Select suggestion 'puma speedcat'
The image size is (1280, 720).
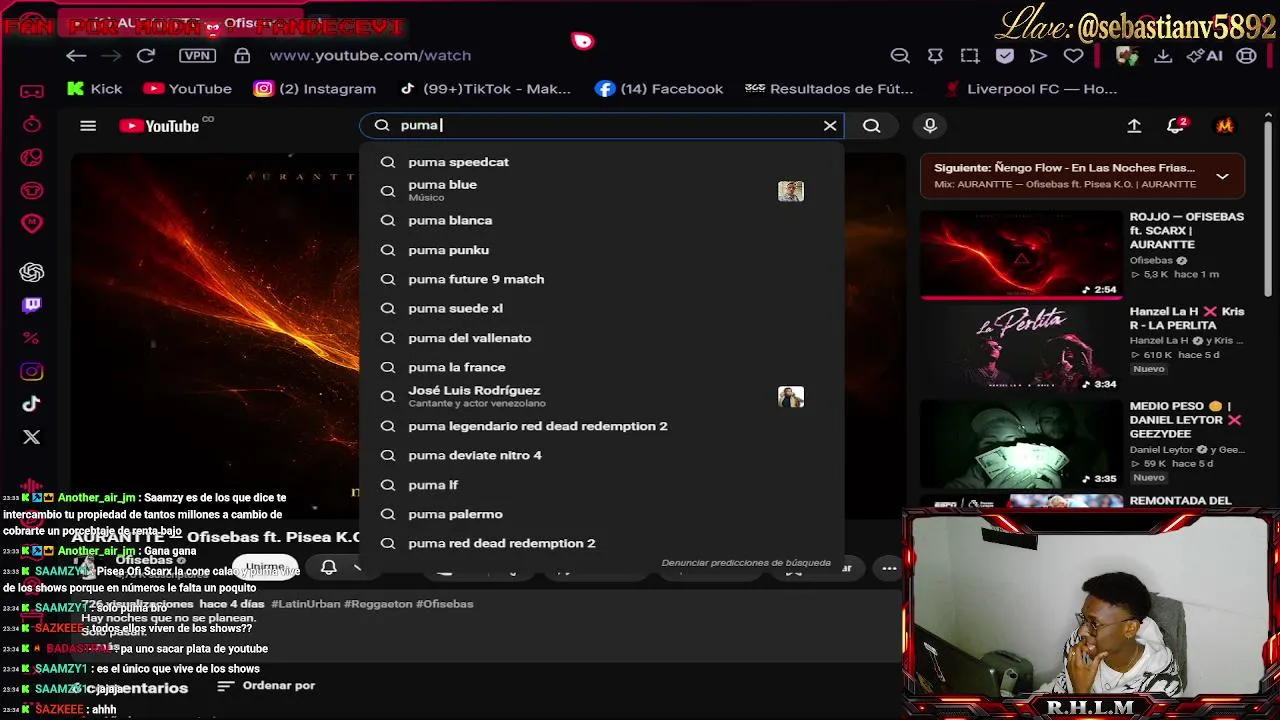(x=602, y=162)
